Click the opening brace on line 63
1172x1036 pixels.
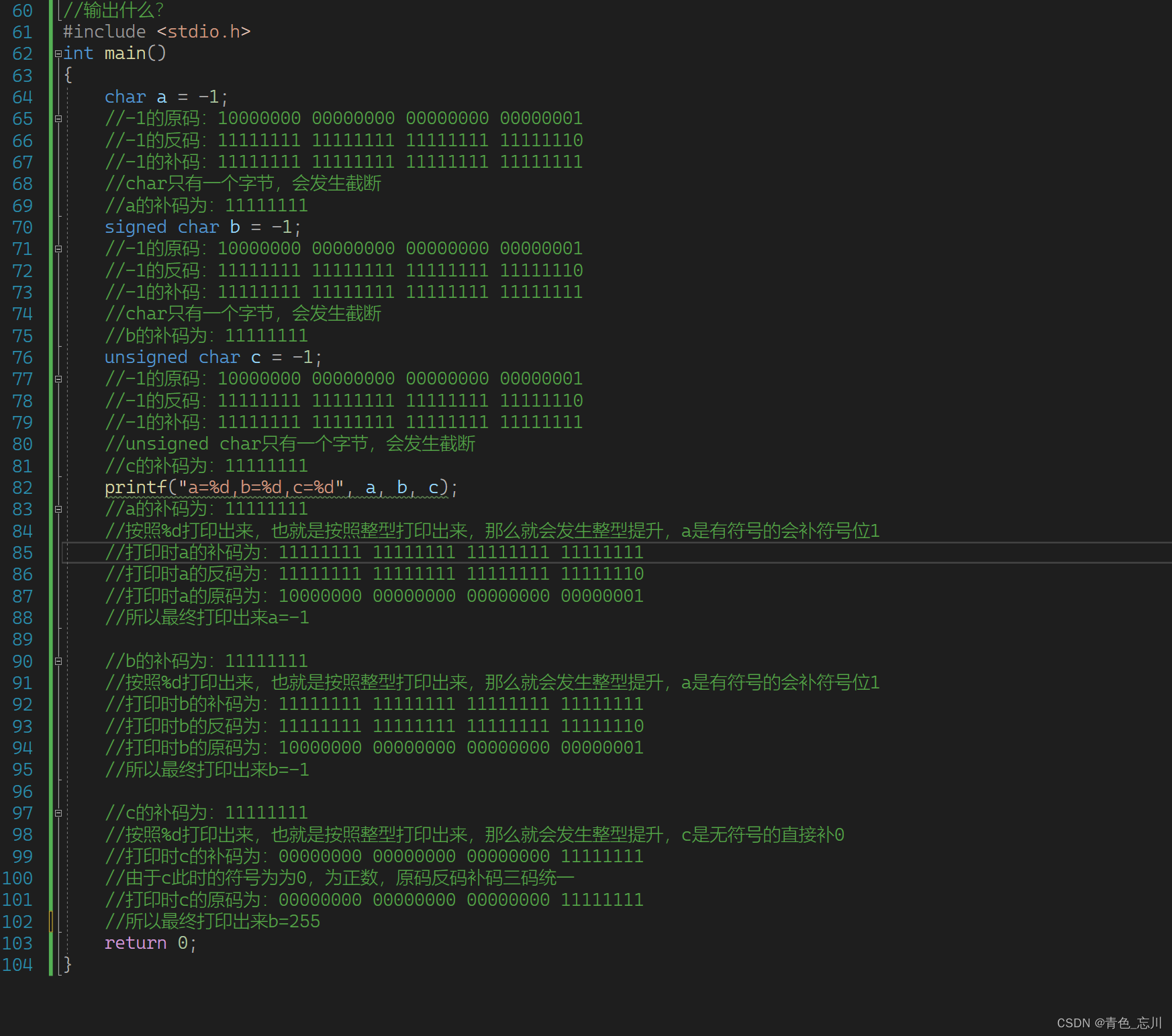(68, 75)
